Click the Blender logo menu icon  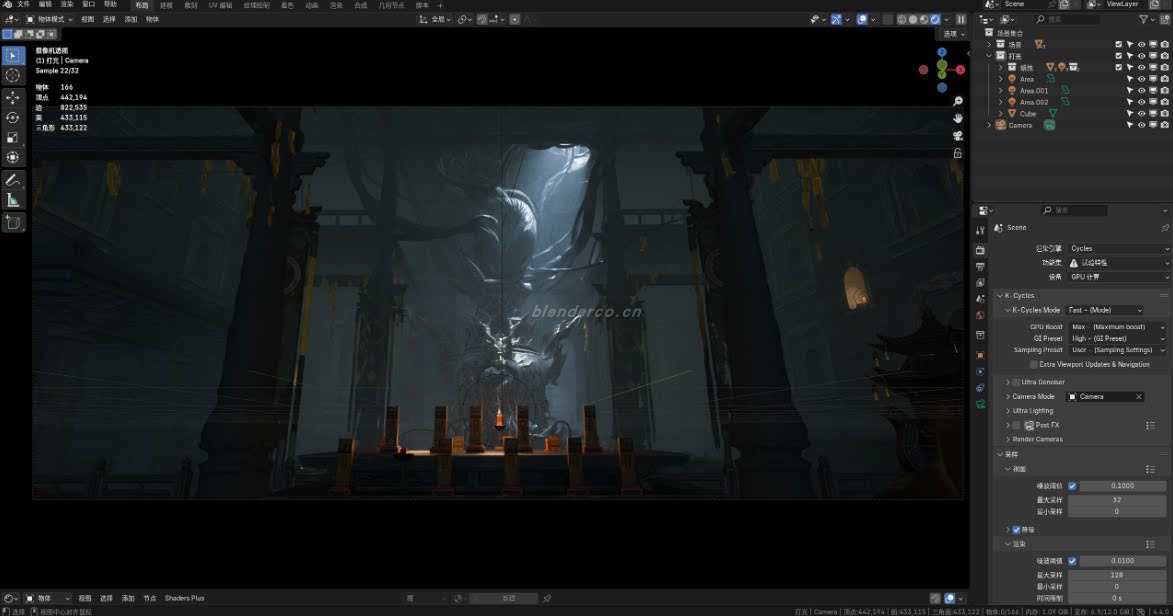coord(7,4)
